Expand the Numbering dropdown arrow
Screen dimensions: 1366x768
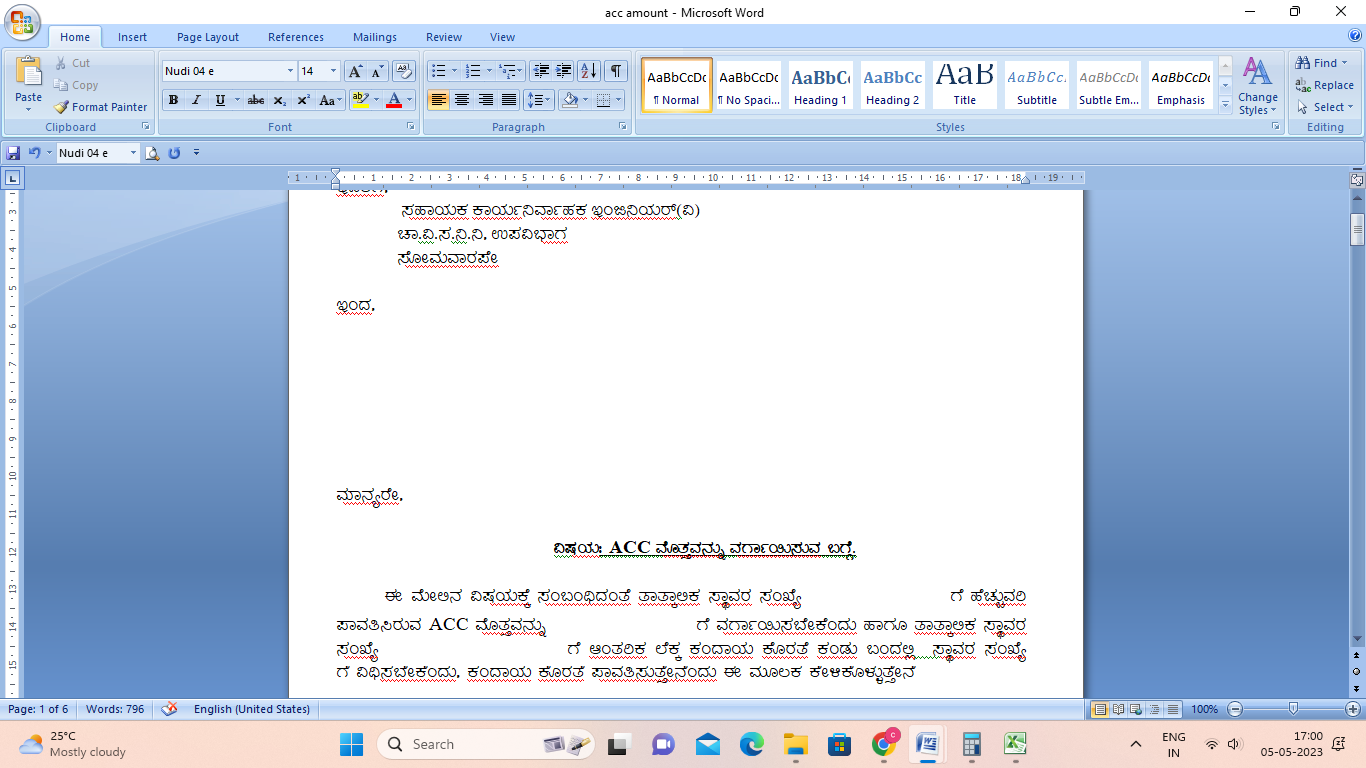pos(490,71)
